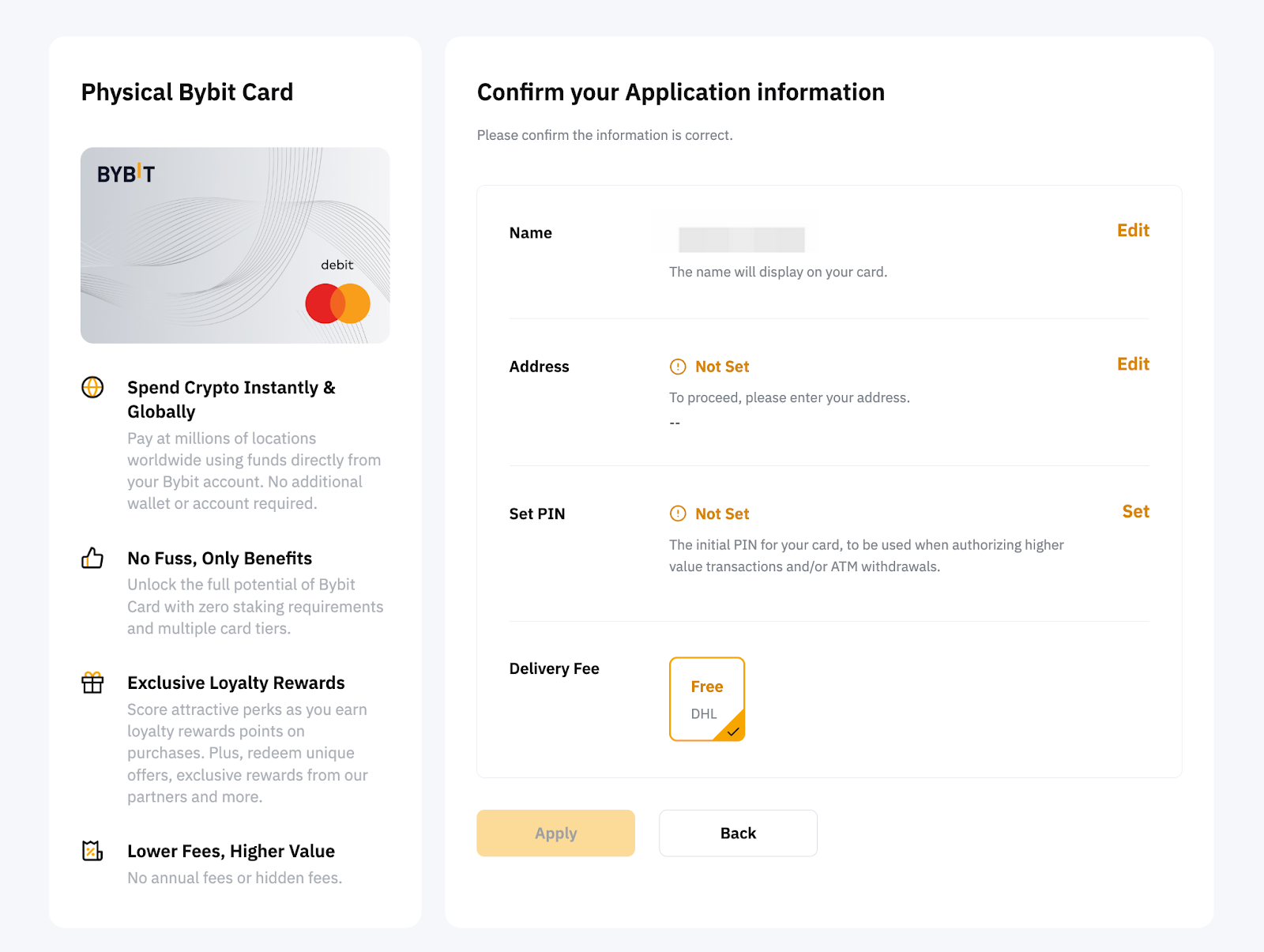Image resolution: width=1264 pixels, height=952 pixels.
Task: Click the Not Set status for Address
Action: (x=722, y=367)
